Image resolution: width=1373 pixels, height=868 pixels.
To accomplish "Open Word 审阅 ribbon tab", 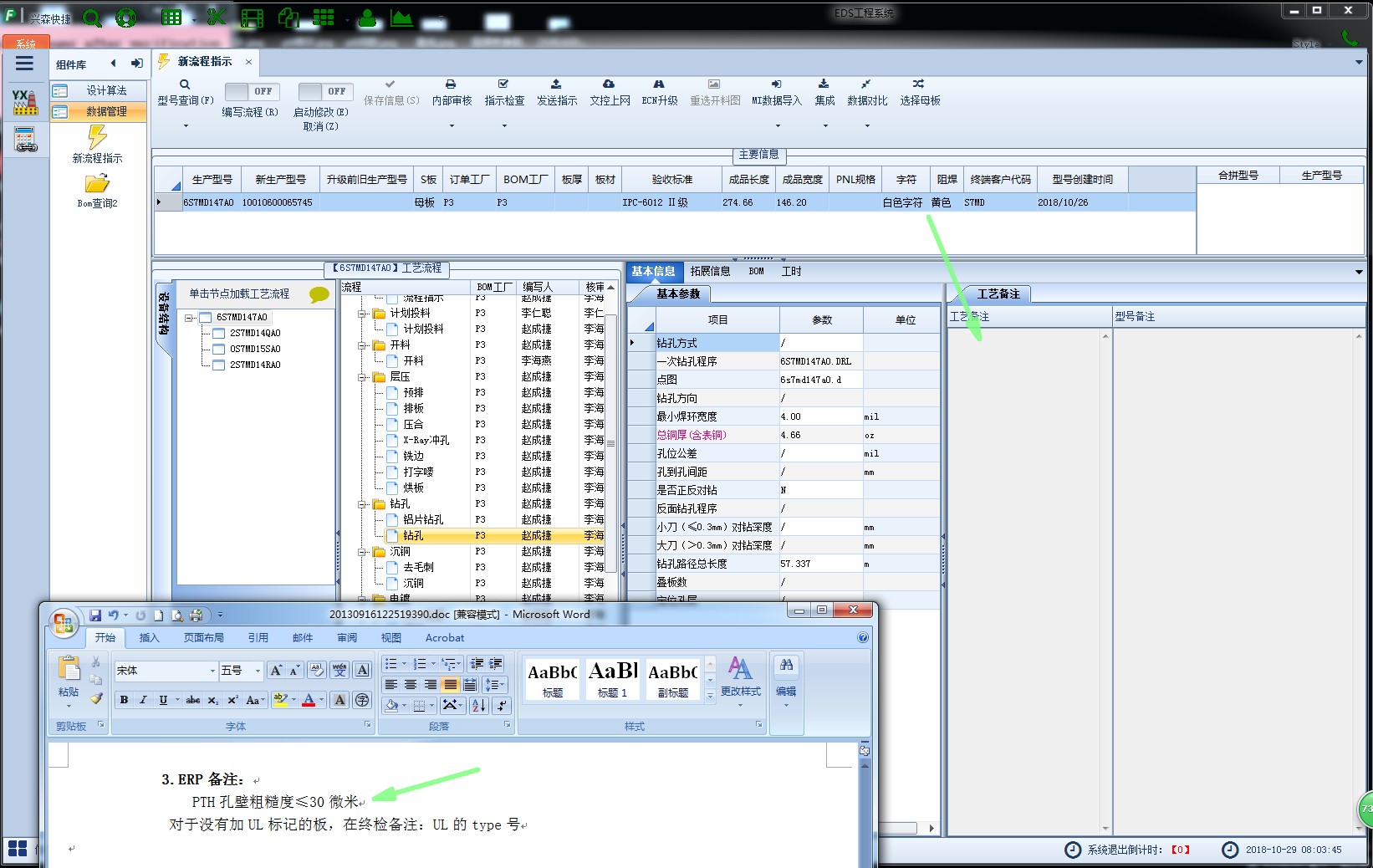I will click(x=347, y=637).
